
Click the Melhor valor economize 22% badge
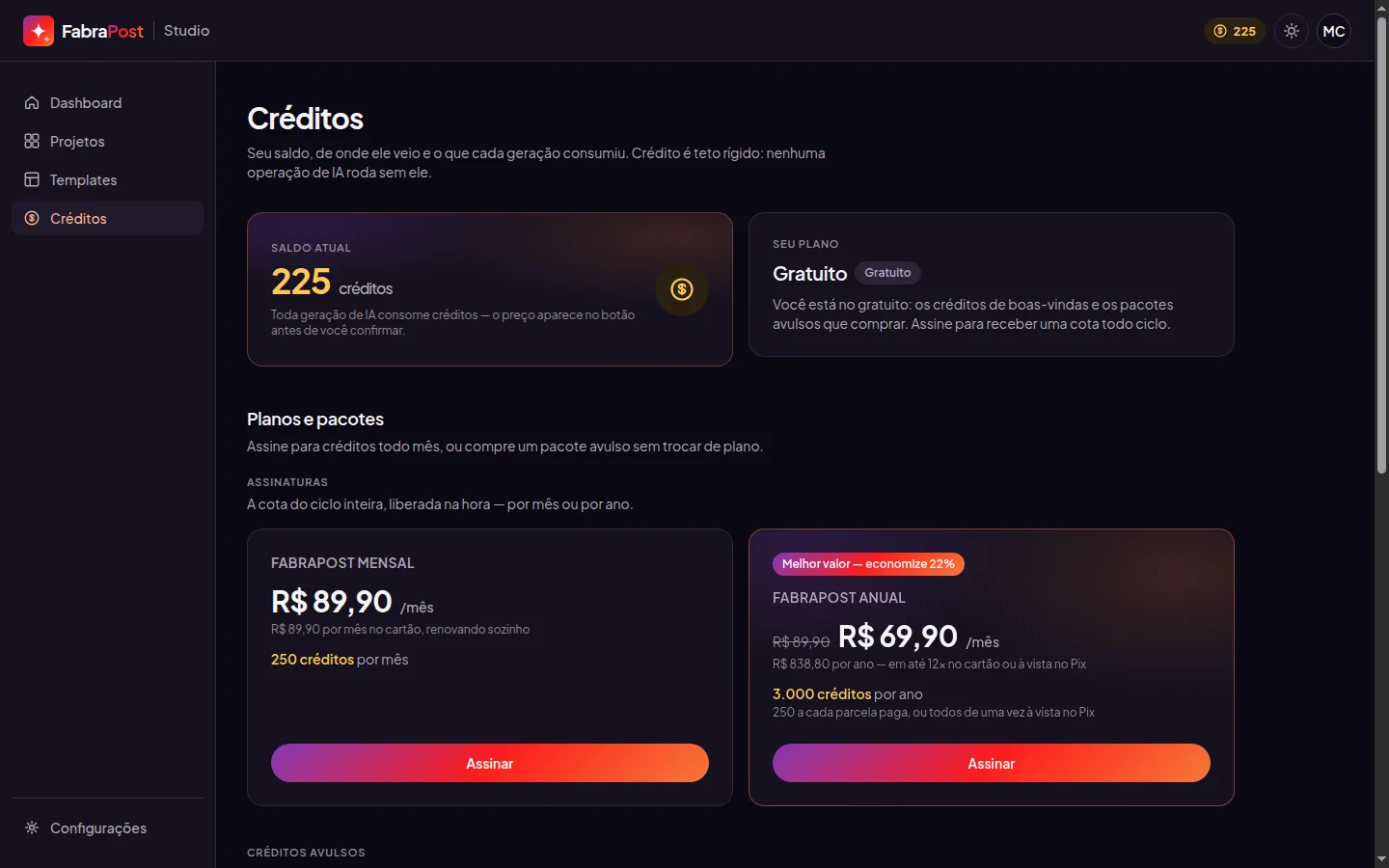[x=868, y=564]
